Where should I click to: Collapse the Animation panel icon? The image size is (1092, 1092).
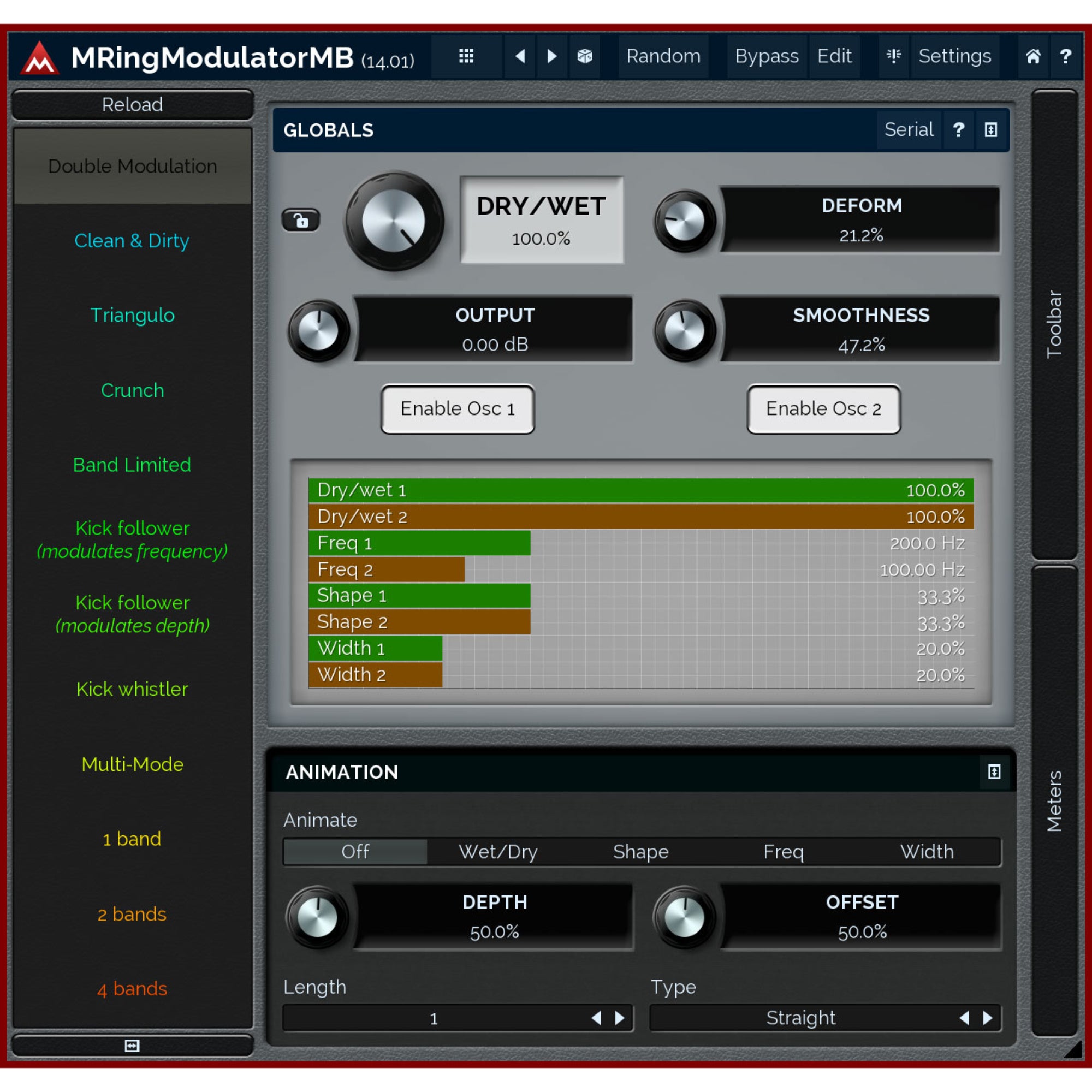click(x=994, y=771)
